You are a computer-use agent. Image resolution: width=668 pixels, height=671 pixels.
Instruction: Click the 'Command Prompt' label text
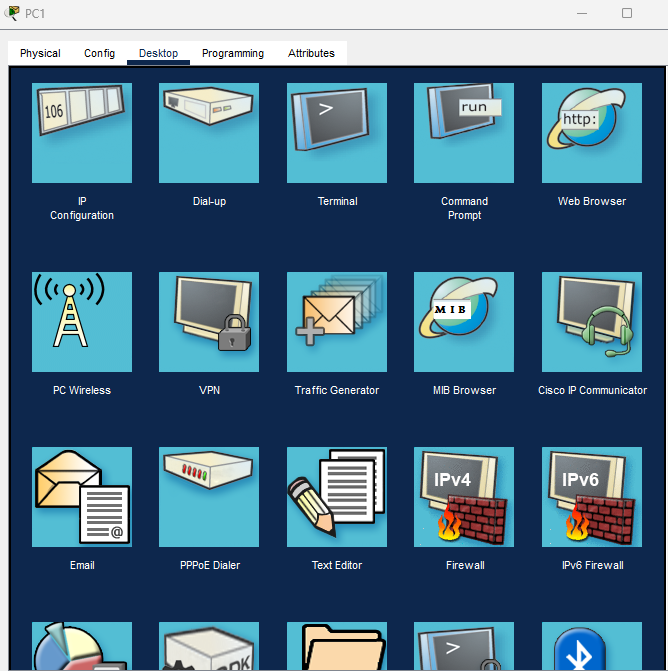point(464,208)
